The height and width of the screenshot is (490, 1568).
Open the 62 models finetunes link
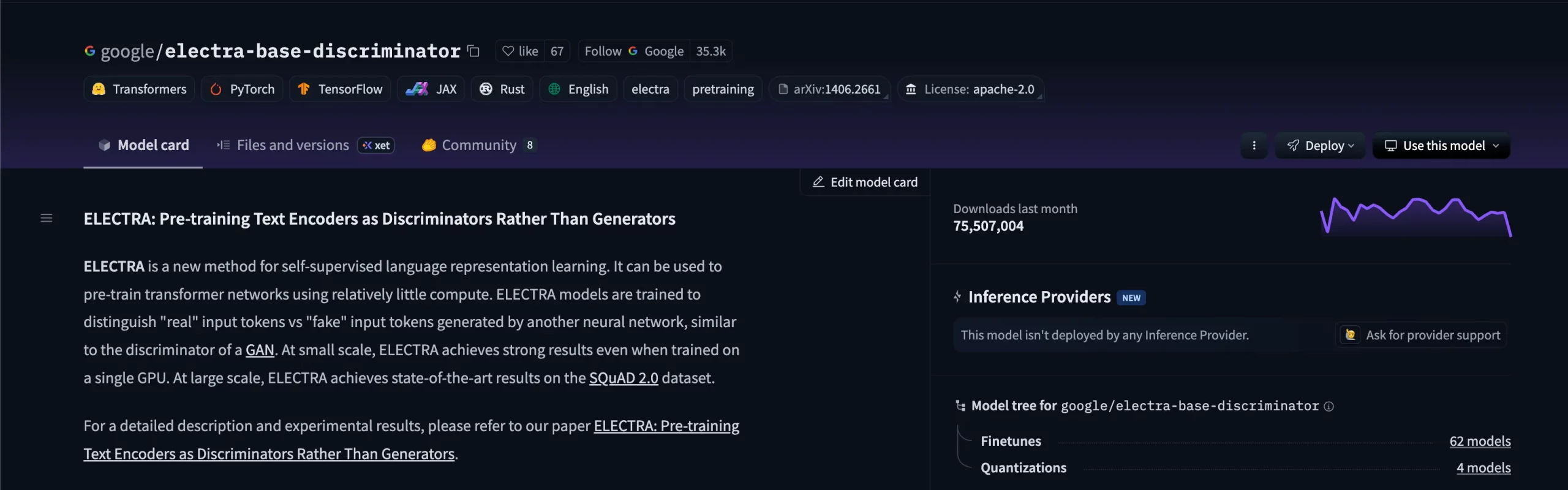[1479, 442]
